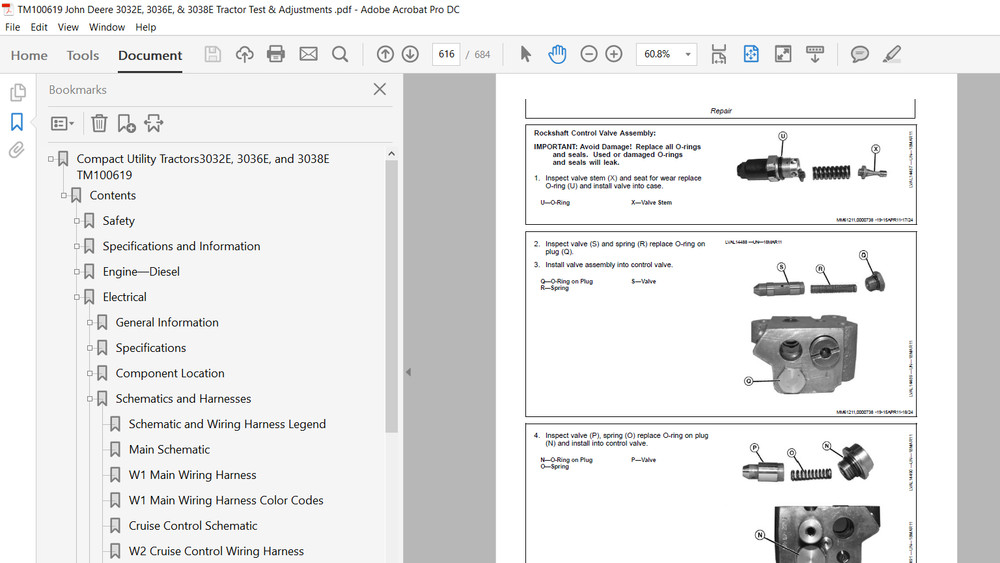This screenshot has height=563, width=1000.
Task: Click the read mode keyboard-arrow icon
Action: (x=814, y=54)
